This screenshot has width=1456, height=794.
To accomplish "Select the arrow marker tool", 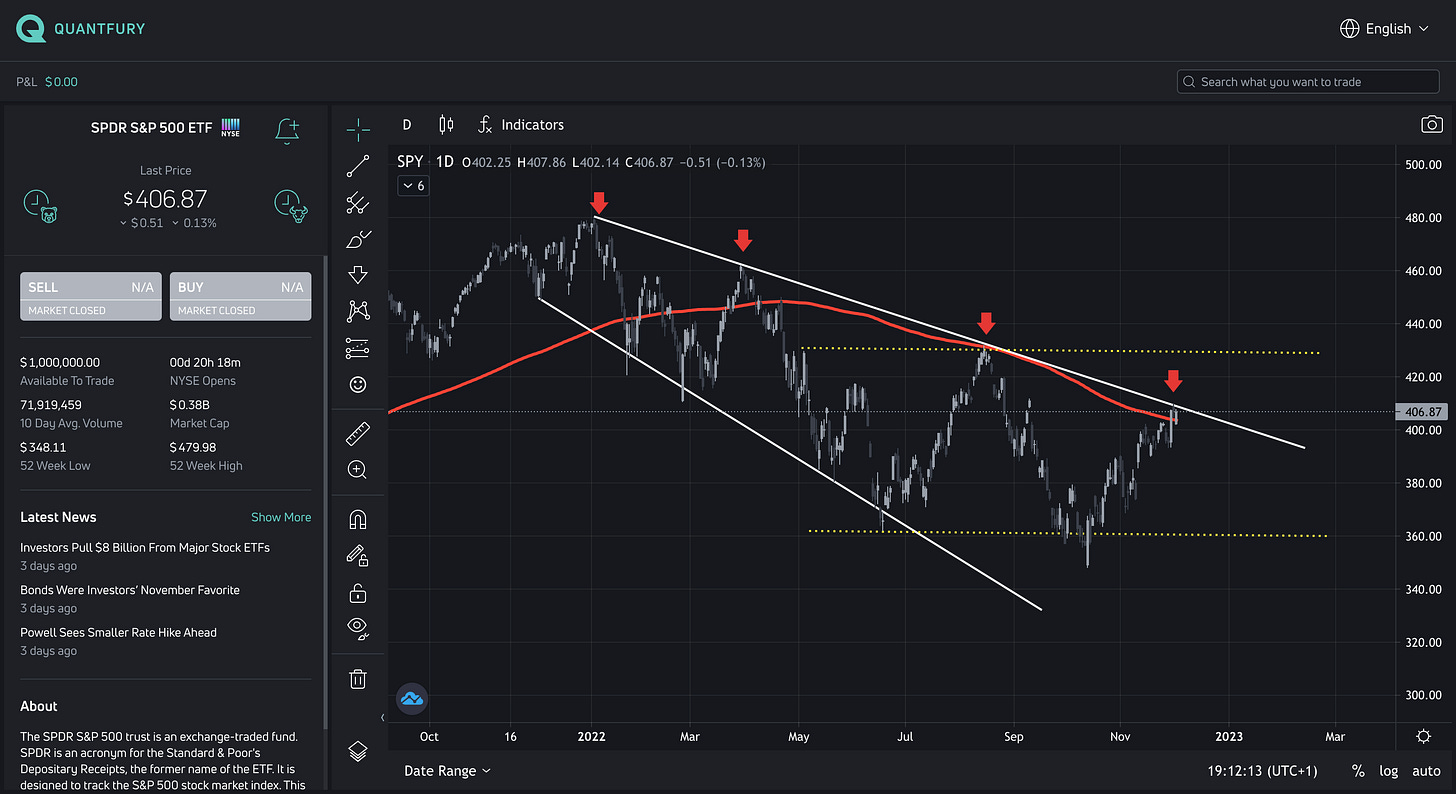I will click(358, 275).
